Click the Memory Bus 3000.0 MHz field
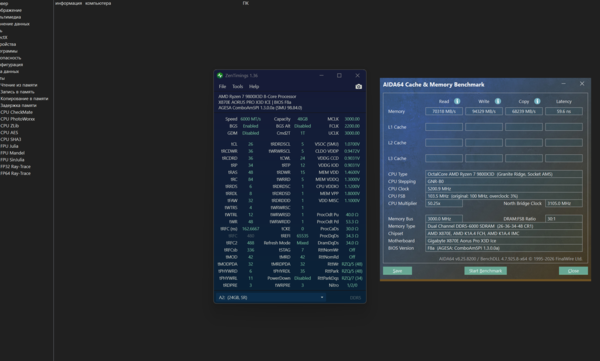The height and width of the screenshot is (361, 600). [444, 219]
